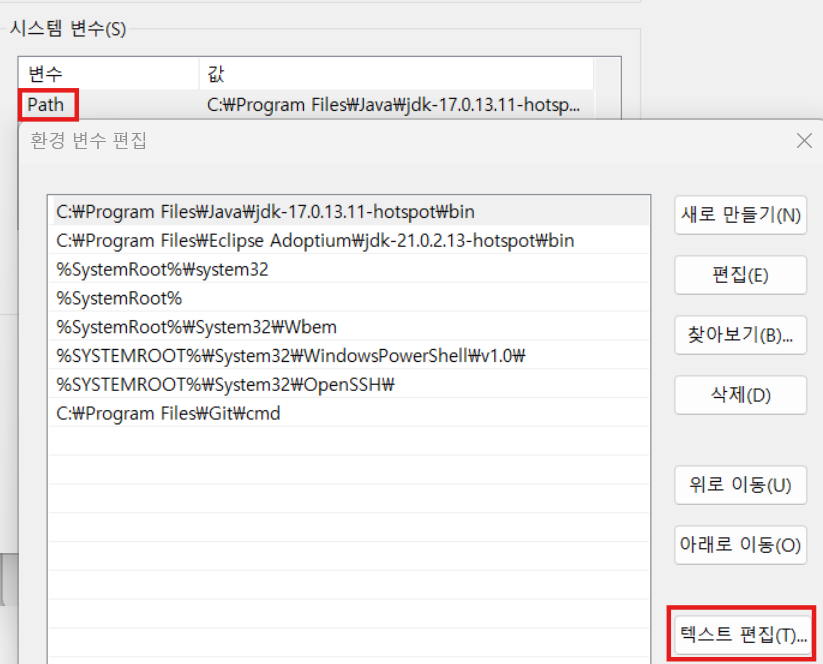
Task: Select the C:\Program Files\Git\cmd entry
Action: (x=349, y=414)
